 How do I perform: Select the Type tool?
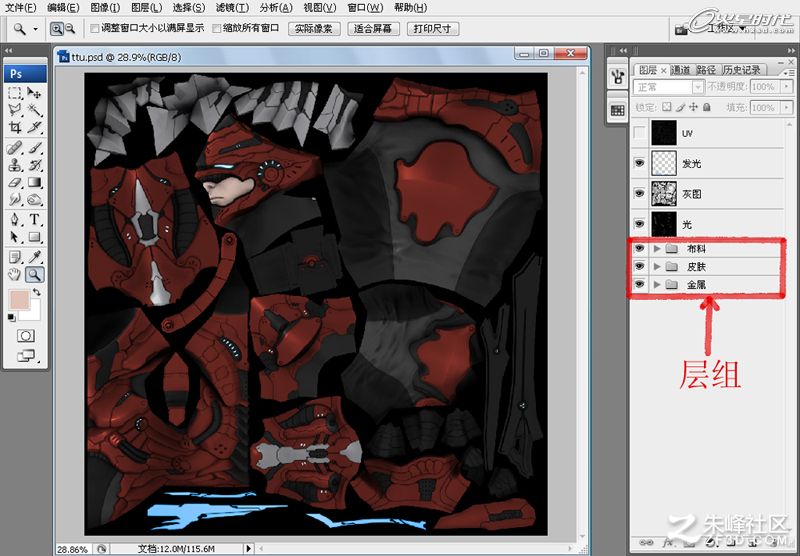(x=34, y=220)
